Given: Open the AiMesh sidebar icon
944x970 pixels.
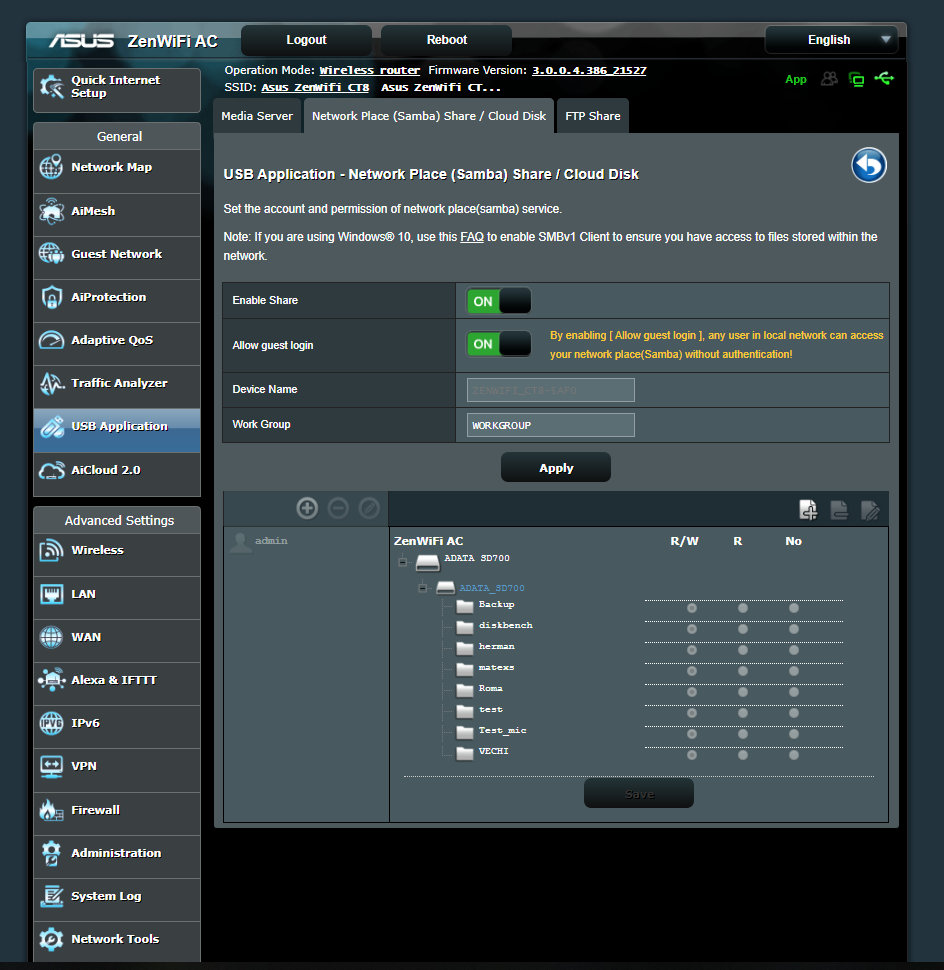Looking at the screenshot, I should point(51,211).
